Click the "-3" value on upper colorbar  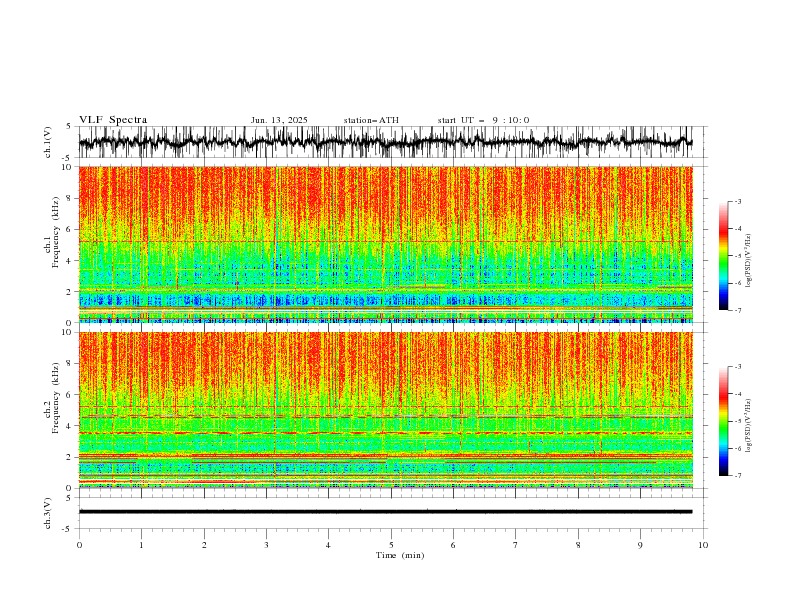point(737,201)
